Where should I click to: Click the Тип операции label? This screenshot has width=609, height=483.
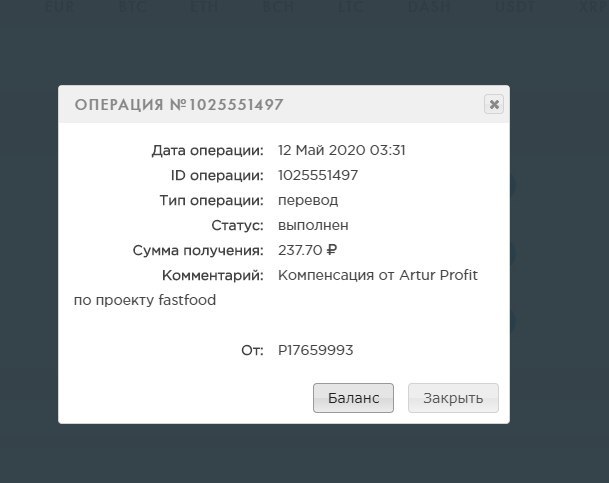pos(212,201)
